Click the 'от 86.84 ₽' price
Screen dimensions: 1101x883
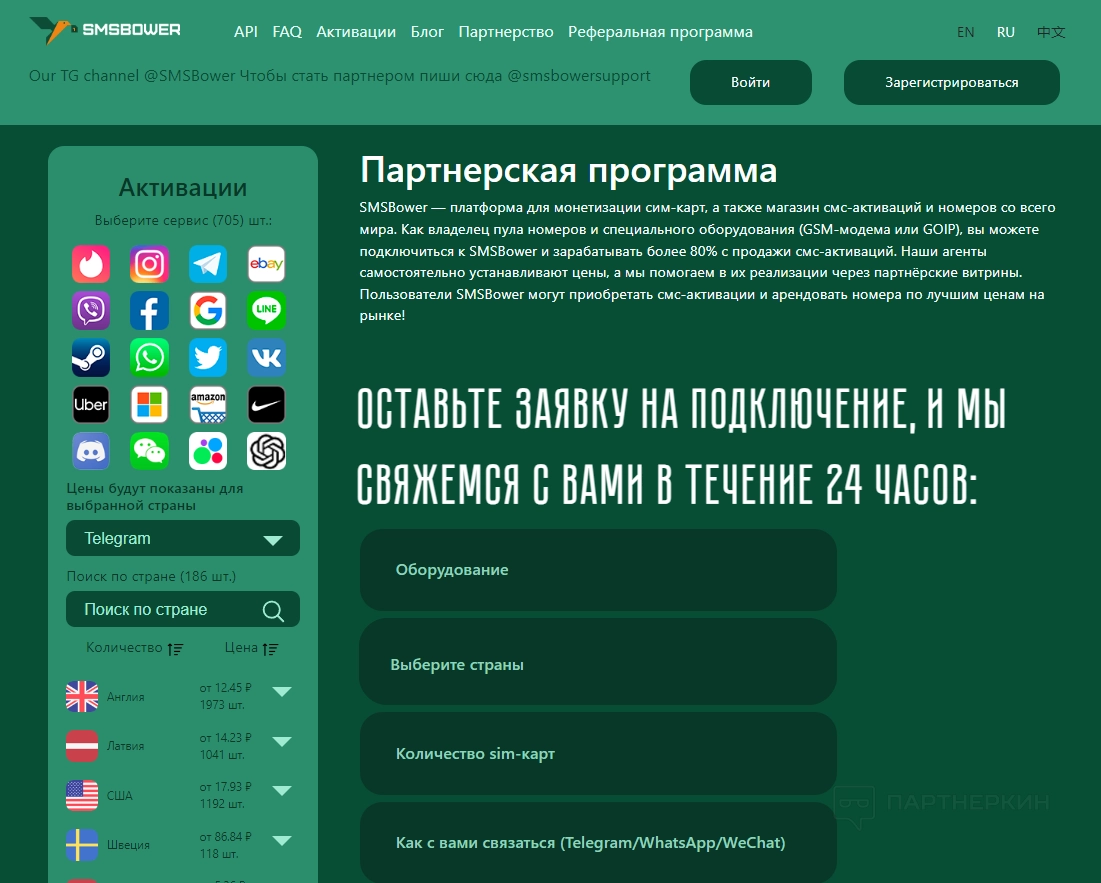tap(225, 837)
